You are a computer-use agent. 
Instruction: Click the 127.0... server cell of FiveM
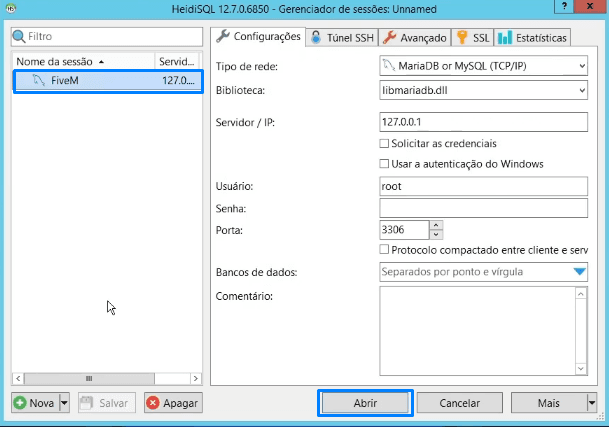click(x=179, y=81)
